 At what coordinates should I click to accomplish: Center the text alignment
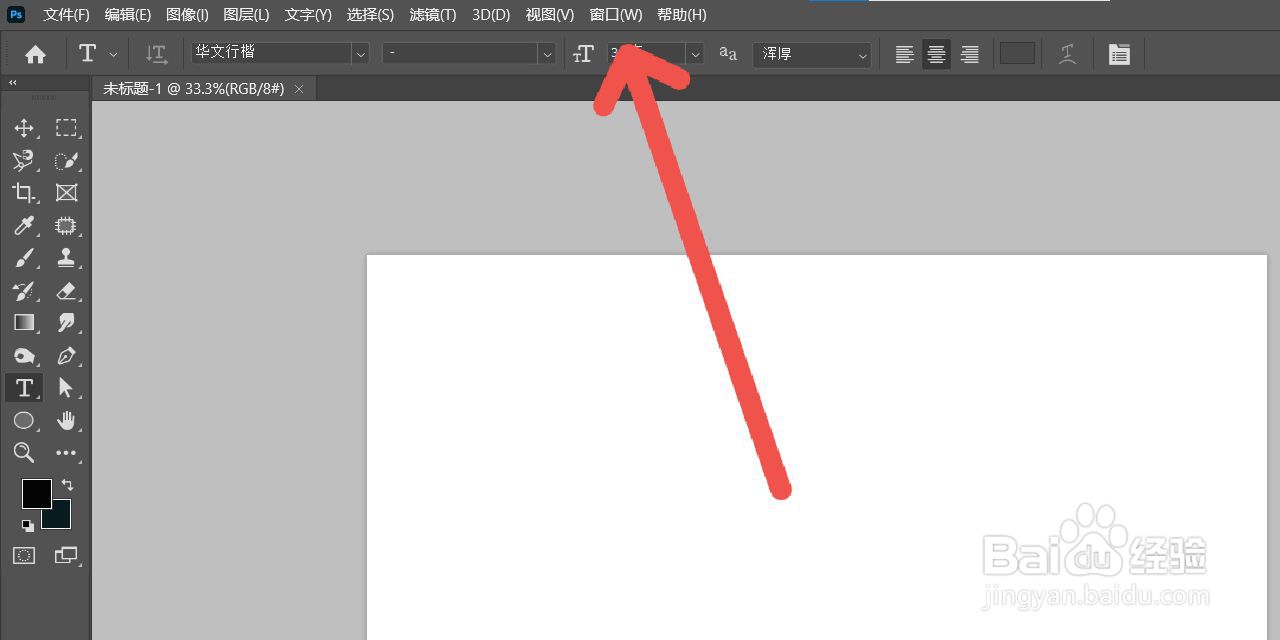coord(936,55)
